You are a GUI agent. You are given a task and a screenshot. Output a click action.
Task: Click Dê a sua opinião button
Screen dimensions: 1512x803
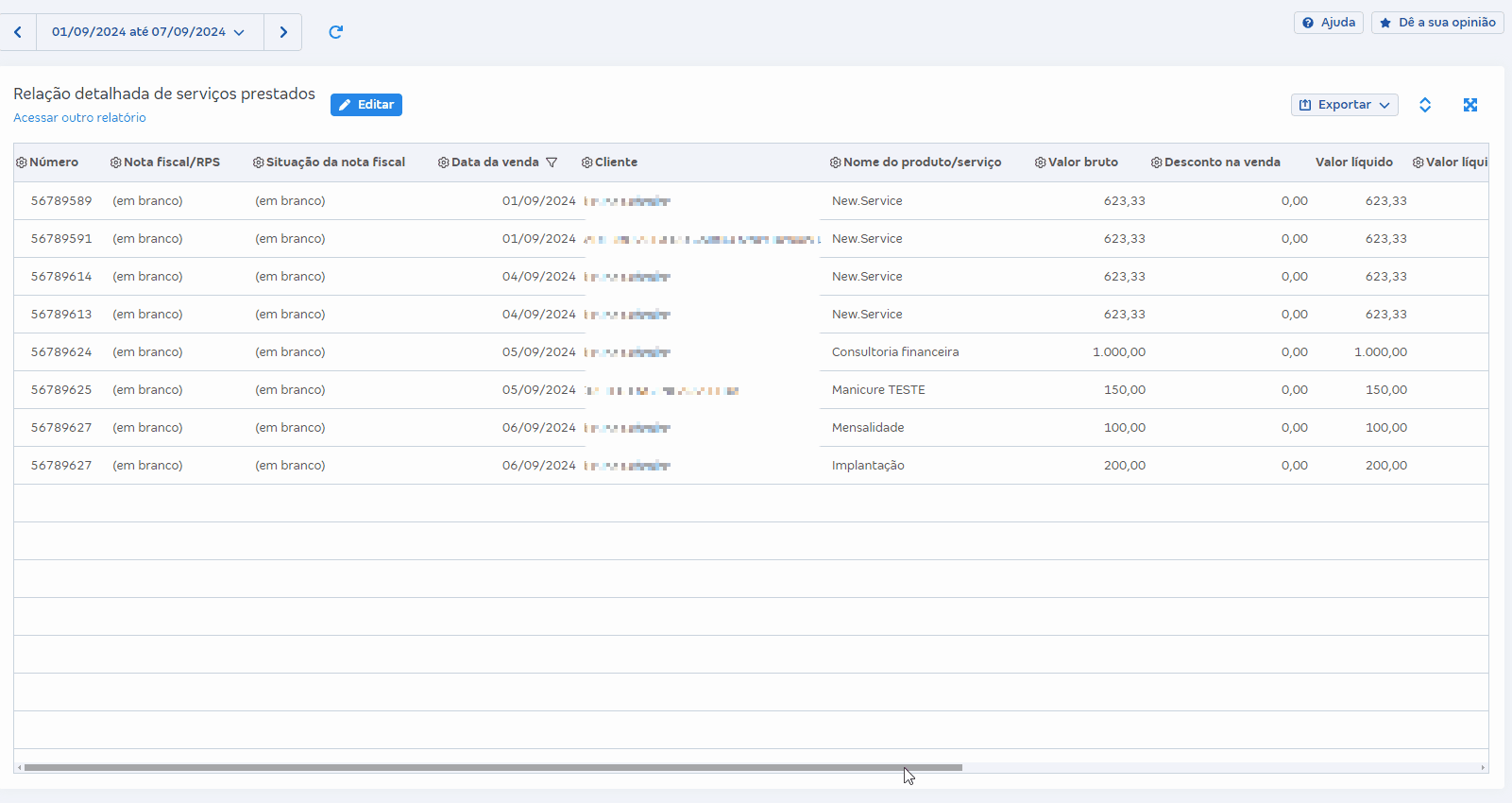[x=1437, y=23]
